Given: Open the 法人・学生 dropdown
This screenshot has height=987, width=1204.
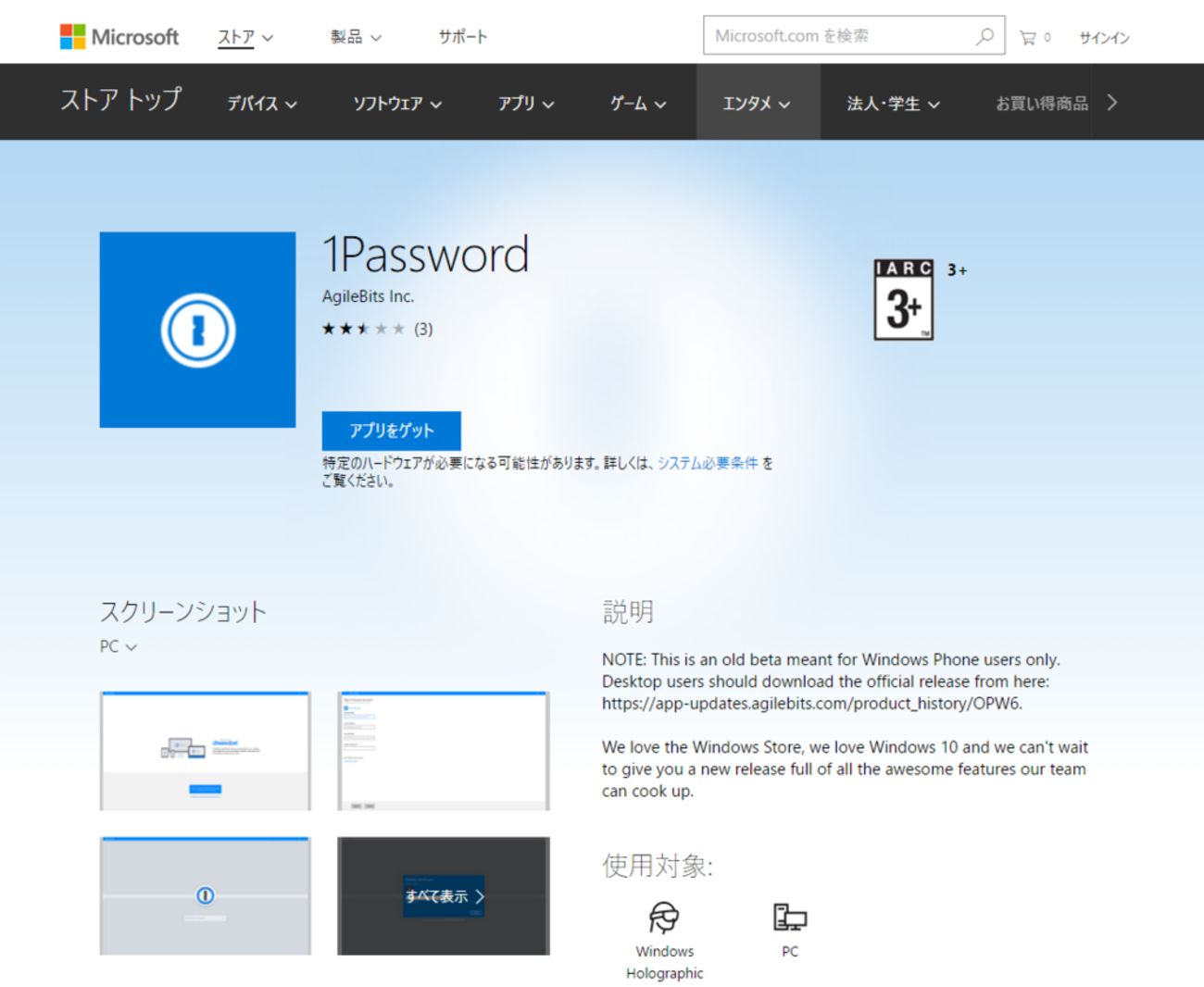Looking at the screenshot, I should coord(894,104).
